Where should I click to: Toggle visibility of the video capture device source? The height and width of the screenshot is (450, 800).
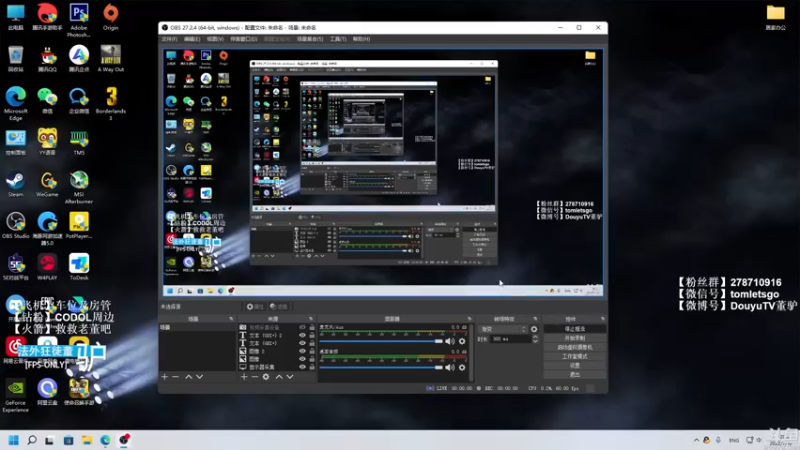(x=302, y=327)
